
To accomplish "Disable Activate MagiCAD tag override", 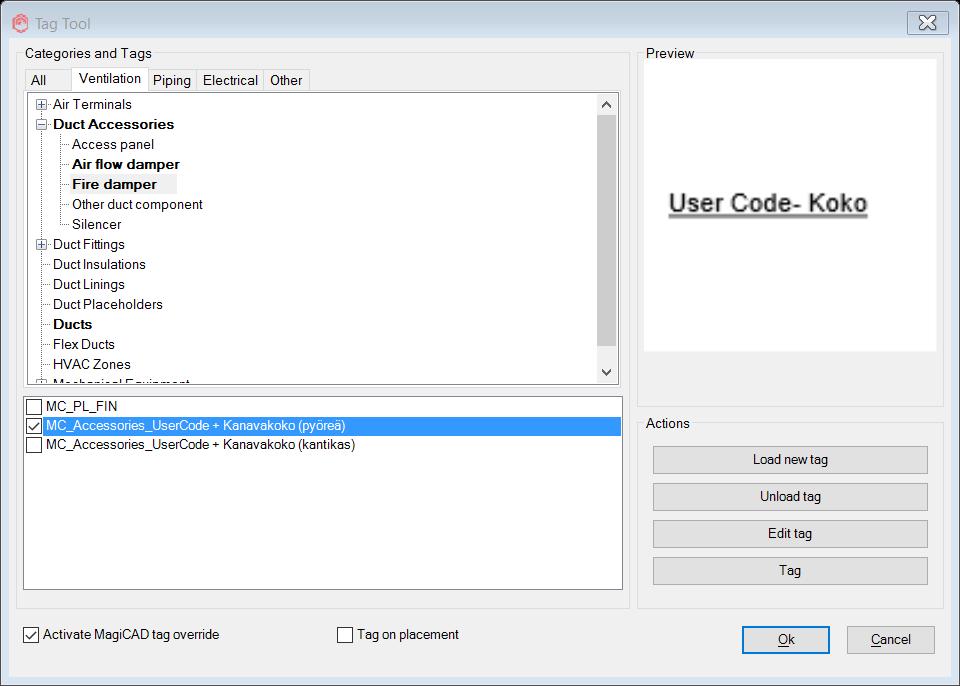I will pyautogui.click(x=31, y=635).
